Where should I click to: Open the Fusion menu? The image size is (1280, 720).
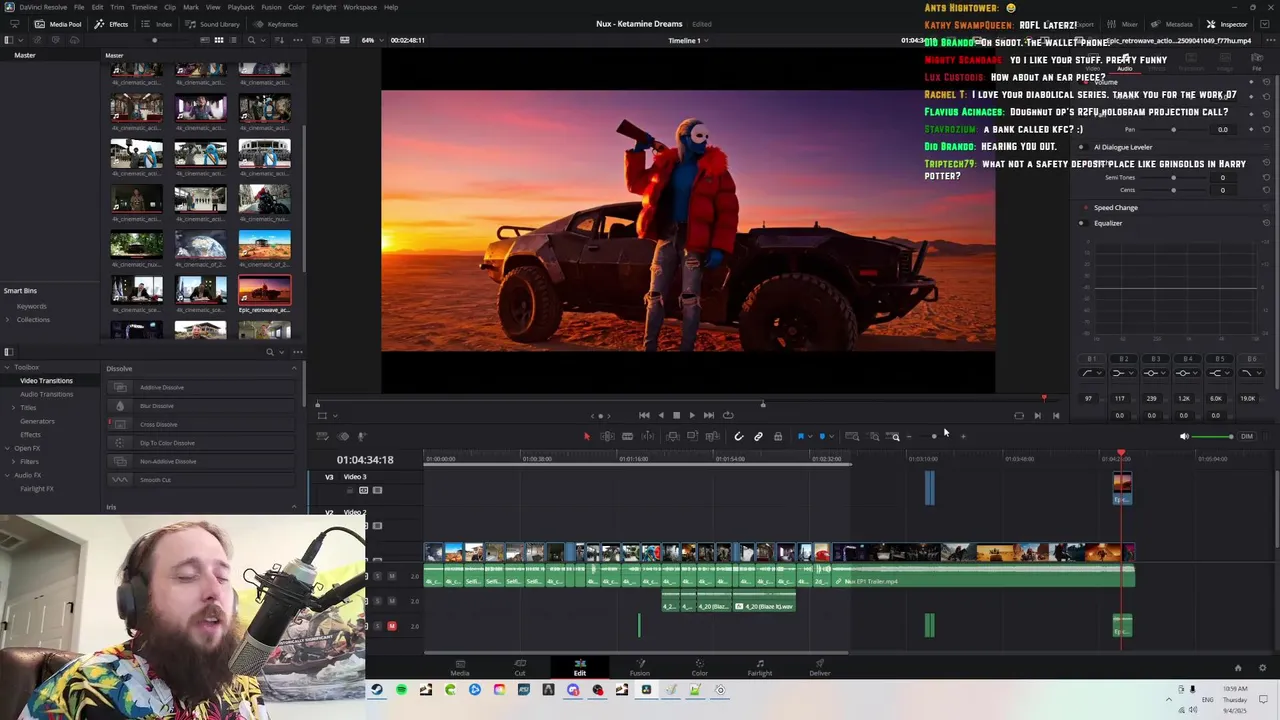(271, 7)
